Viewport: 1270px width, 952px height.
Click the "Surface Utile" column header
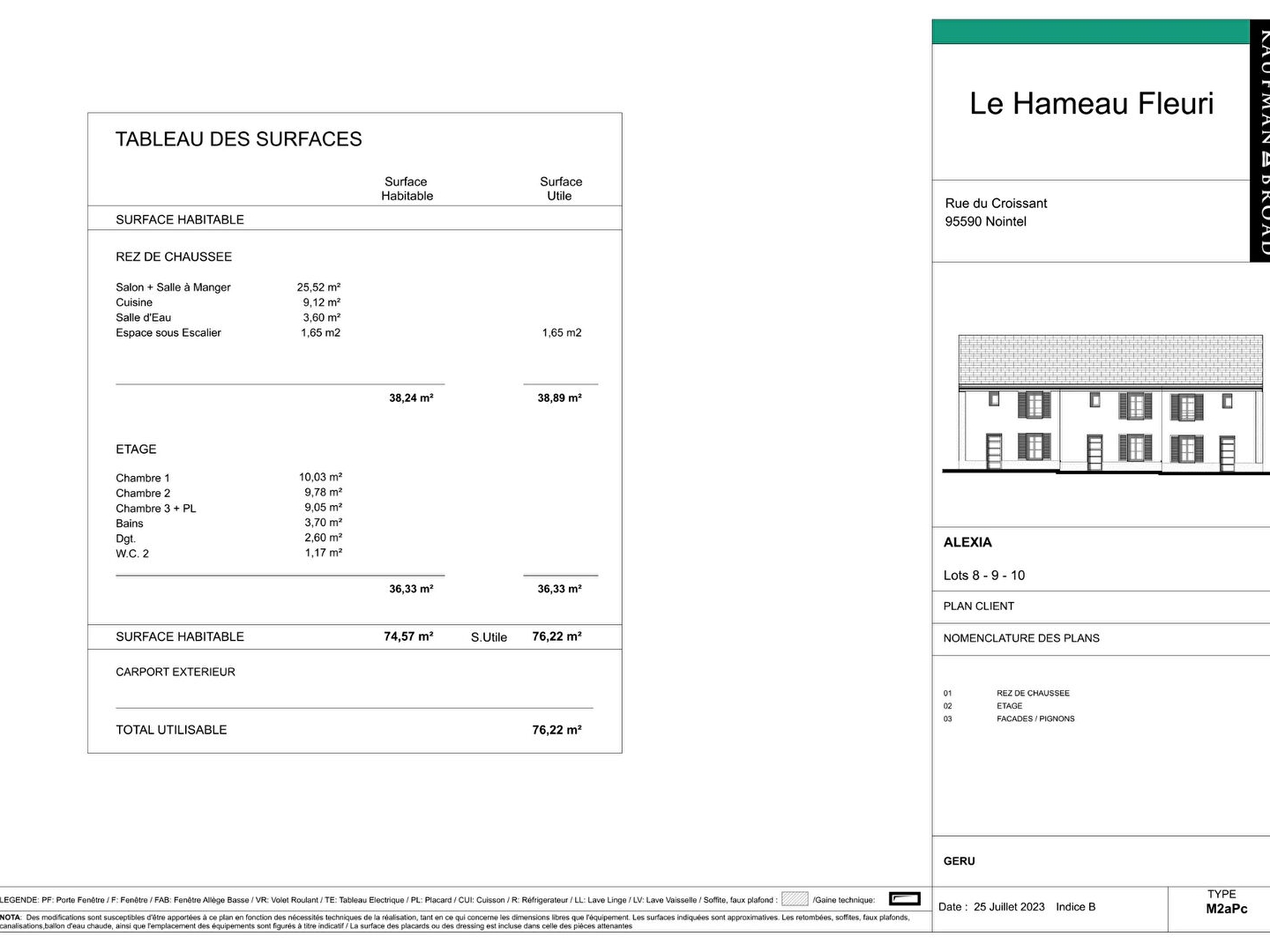pos(561,189)
